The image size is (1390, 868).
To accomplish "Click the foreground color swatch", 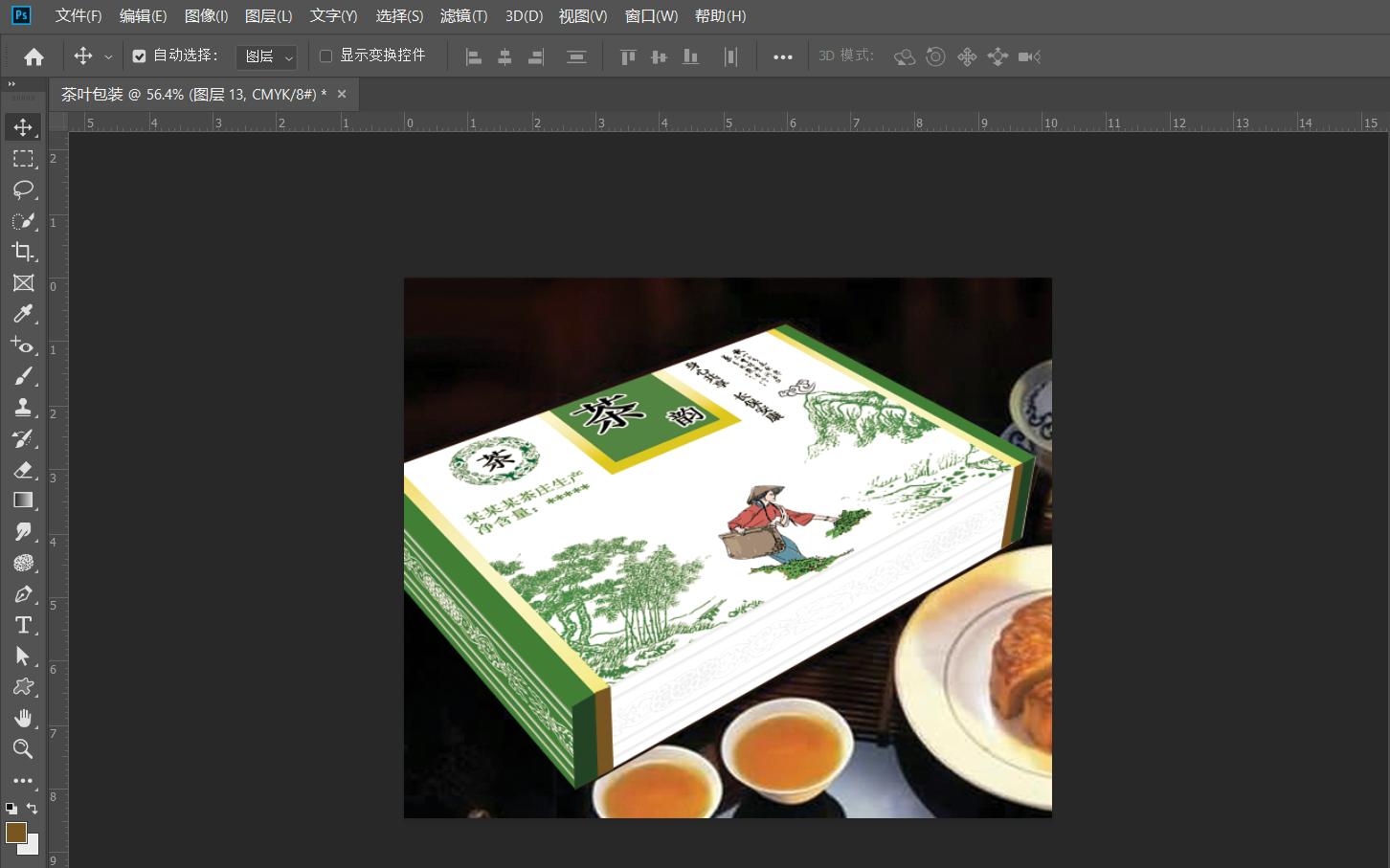I will [16, 834].
